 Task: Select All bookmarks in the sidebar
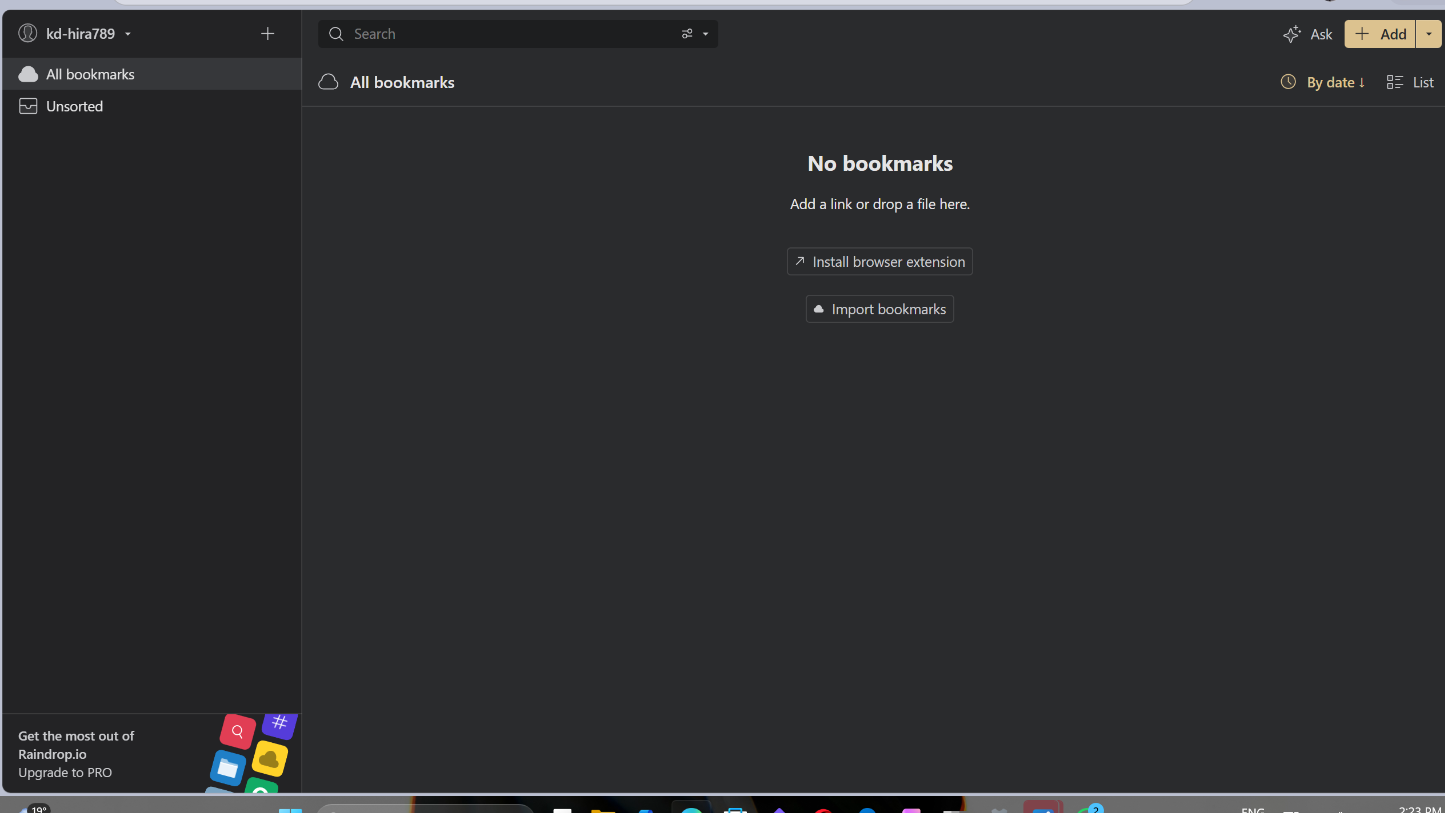(151, 74)
